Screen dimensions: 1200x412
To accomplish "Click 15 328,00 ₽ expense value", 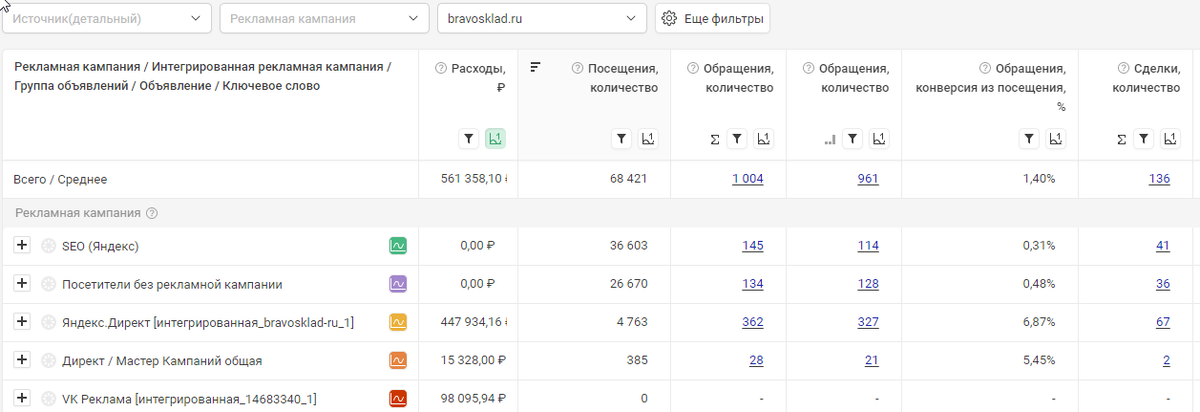I will point(474,360).
